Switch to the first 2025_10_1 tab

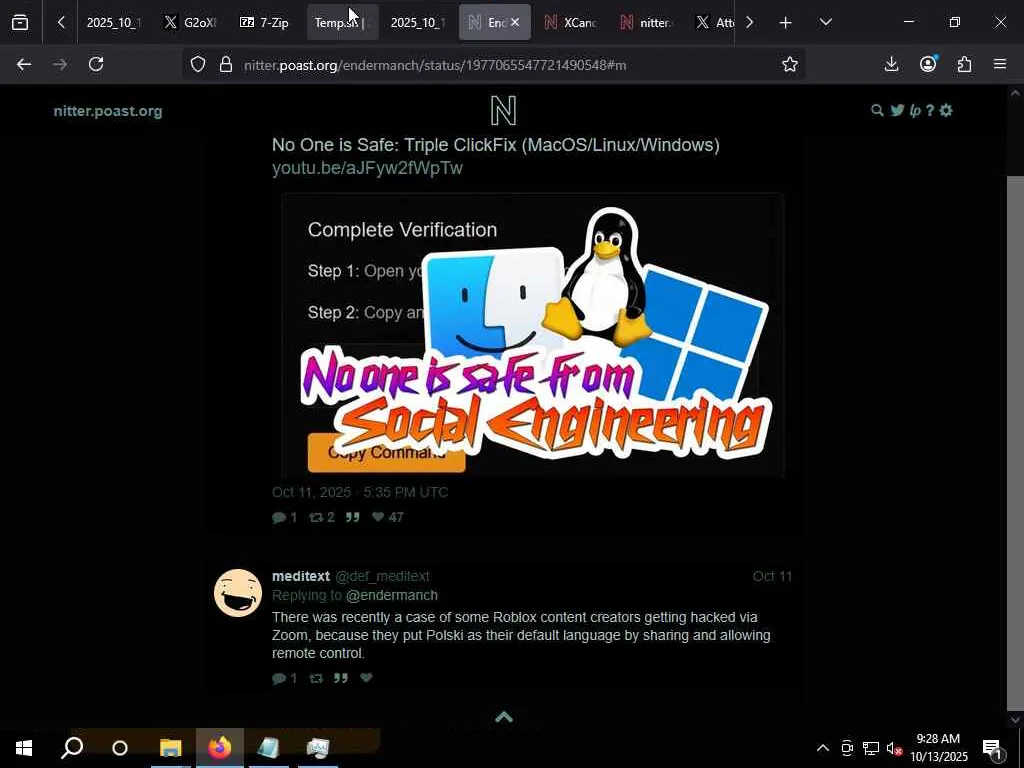pyautogui.click(x=114, y=22)
